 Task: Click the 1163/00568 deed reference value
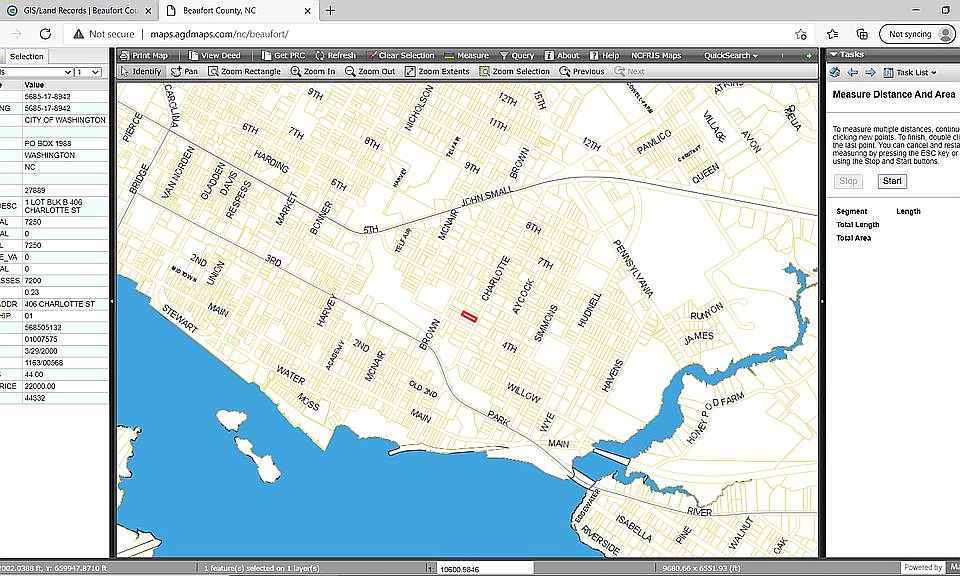(x=44, y=363)
